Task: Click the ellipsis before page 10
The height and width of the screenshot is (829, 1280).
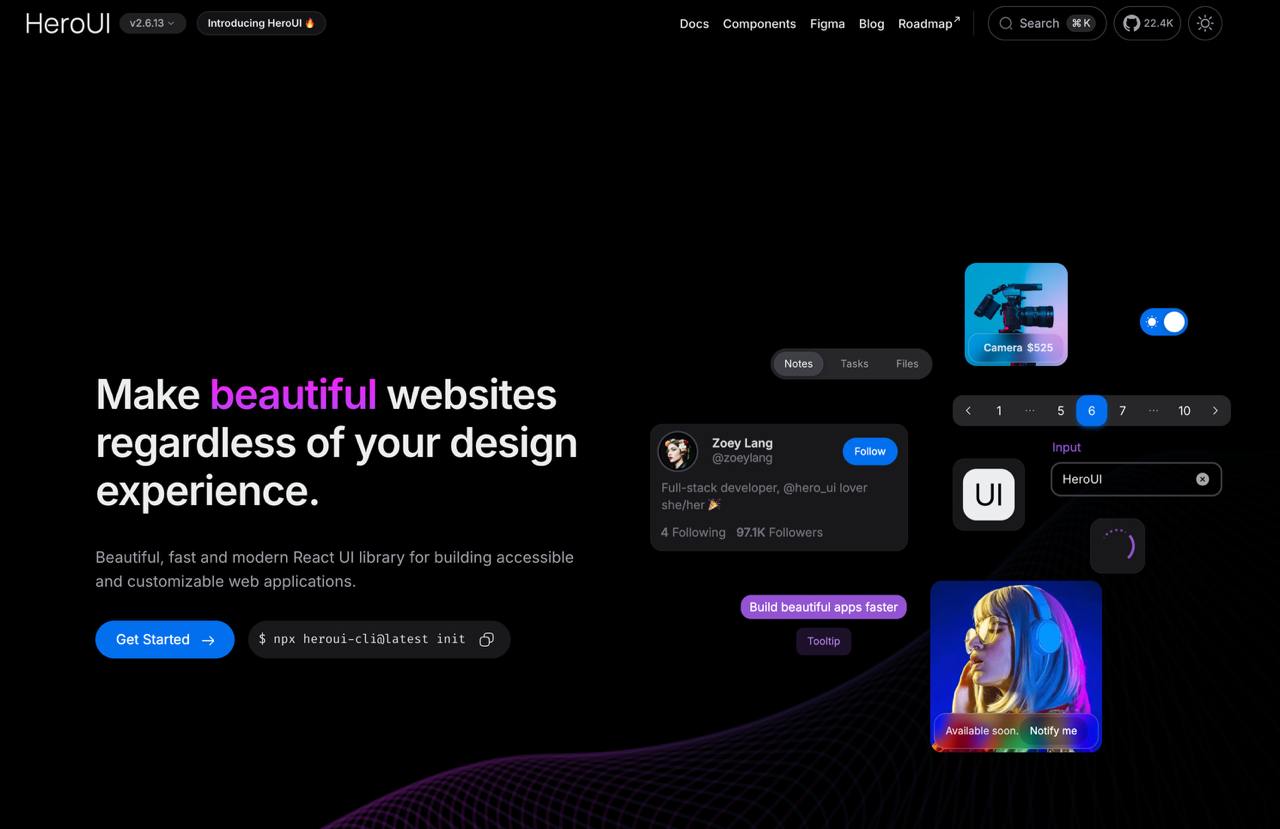Action: click(x=1153, y=411)
